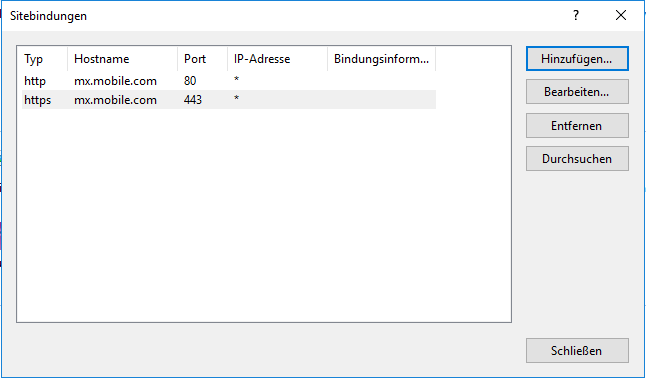Click the port 80 cell
The image size is (646, 379).
point(190,81)
